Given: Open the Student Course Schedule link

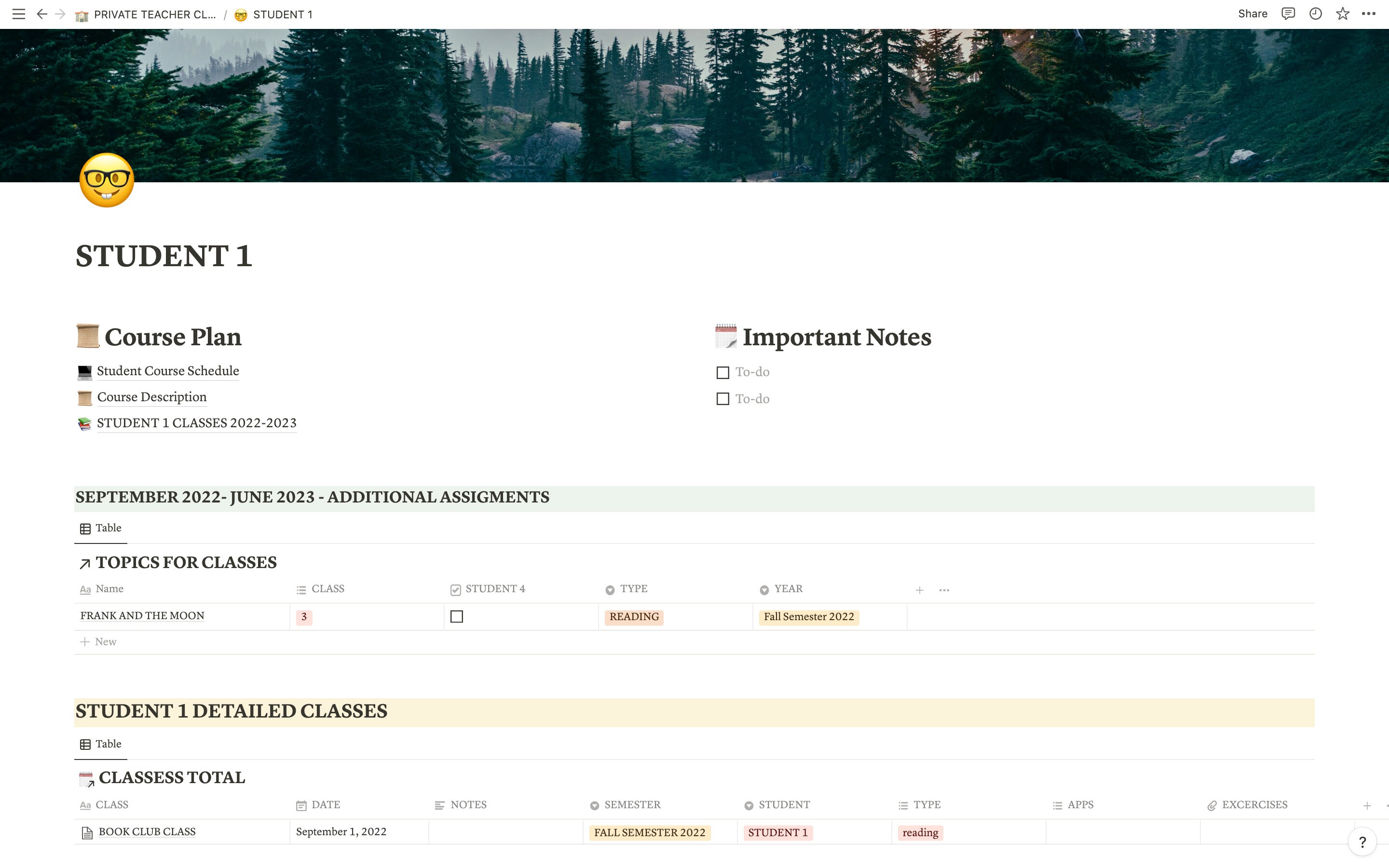Looking at the screenshot, I should coord(168,371).
